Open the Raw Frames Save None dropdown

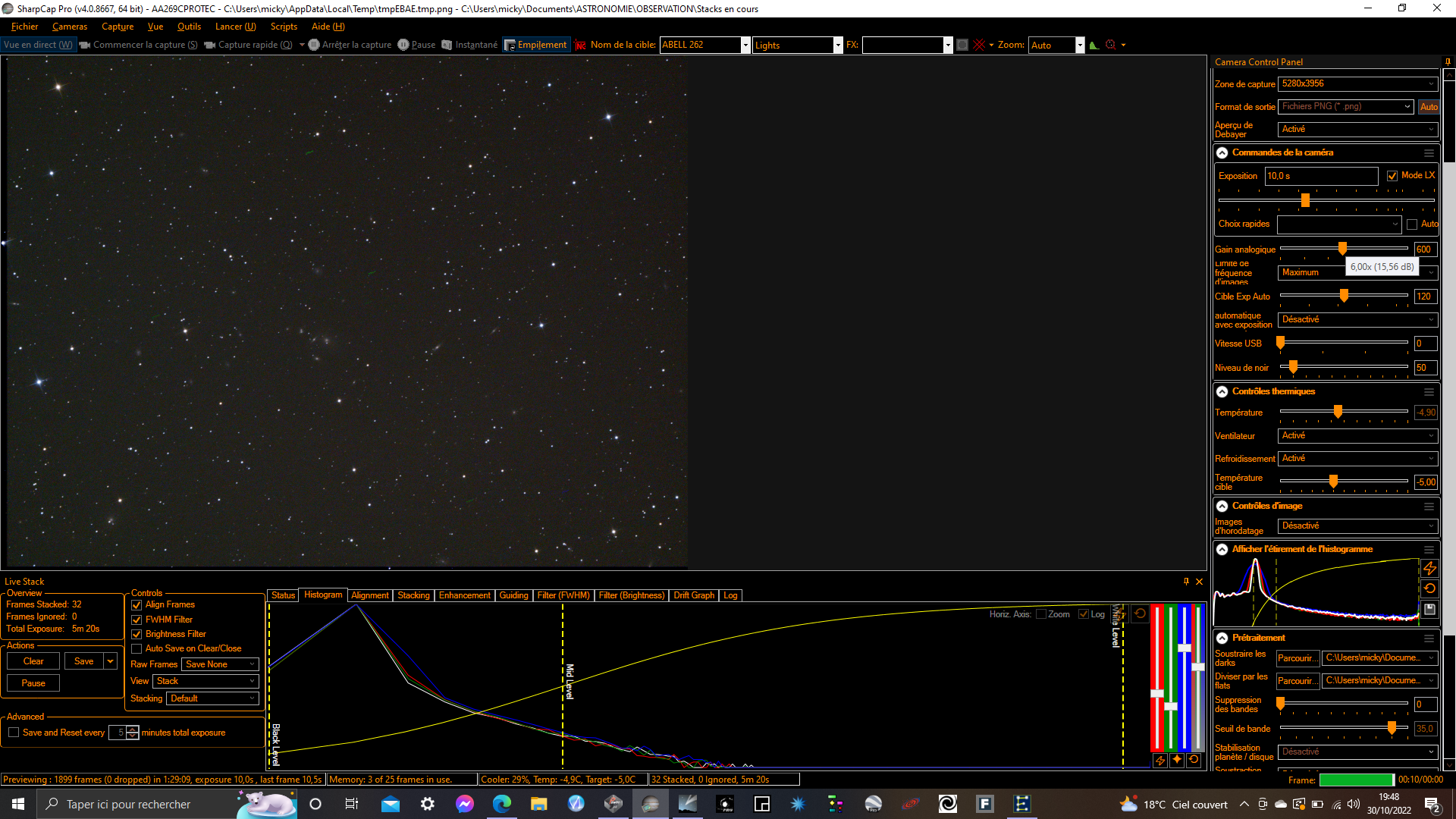[x=221, y=664]
